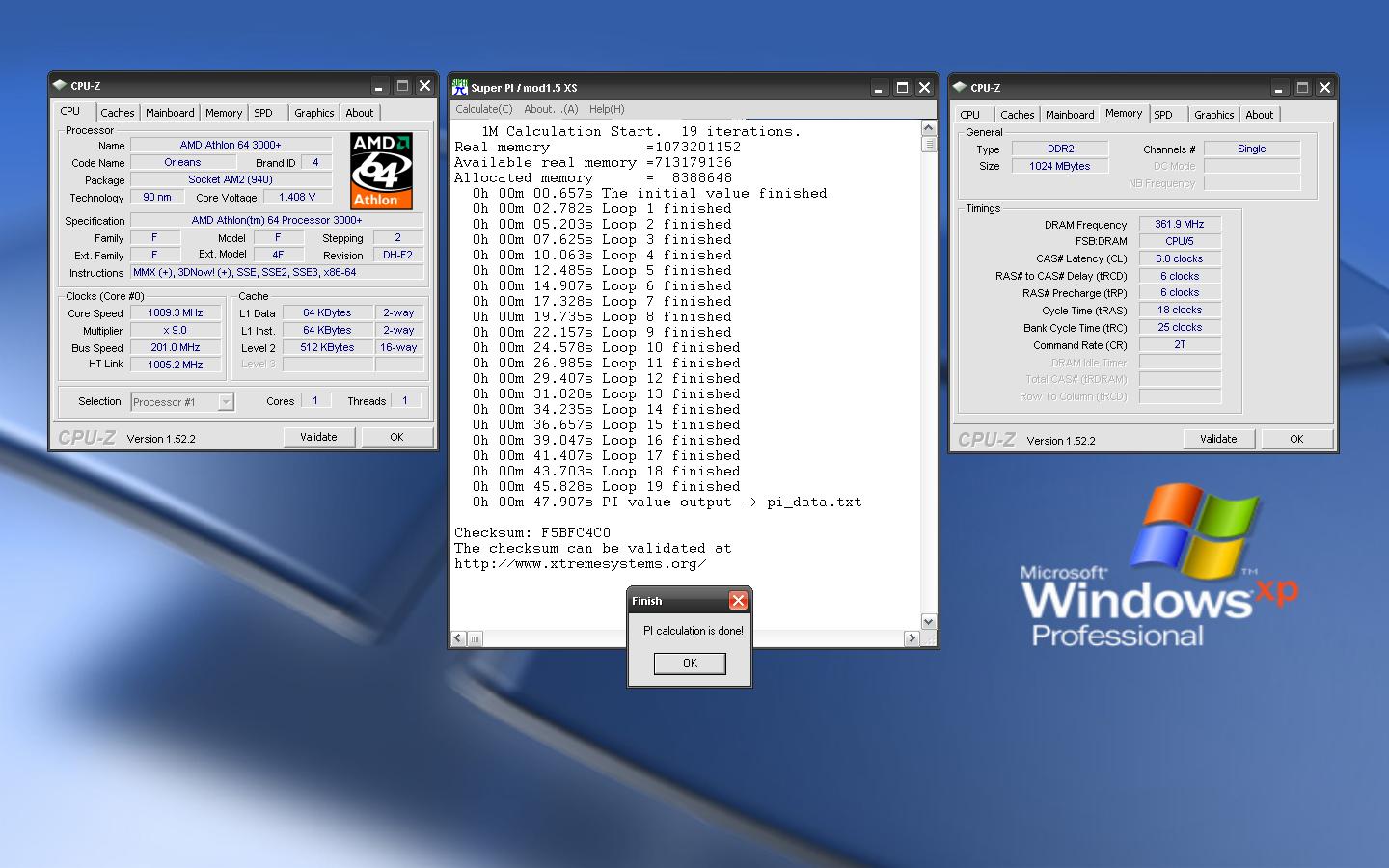Image resolution: width=1389 pixels, height=868 pixels.
Task: Click the xtremesystems.org URL text
Action: pyautogui.click(x=581, y=563)
